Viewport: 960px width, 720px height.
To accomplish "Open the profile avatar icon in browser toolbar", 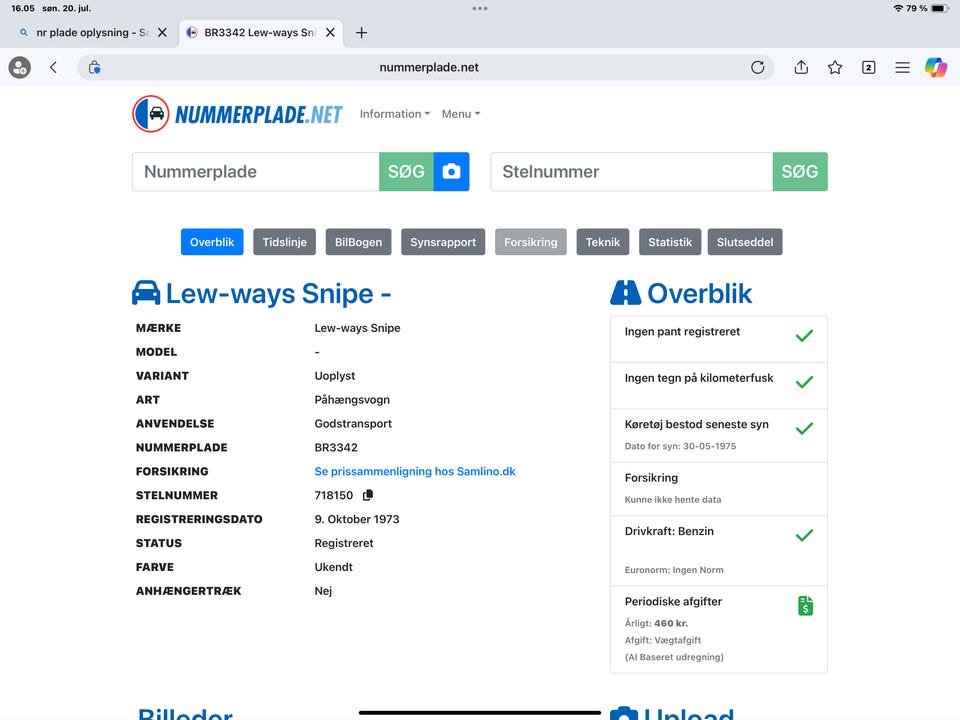I will click(x=20, y=67).
